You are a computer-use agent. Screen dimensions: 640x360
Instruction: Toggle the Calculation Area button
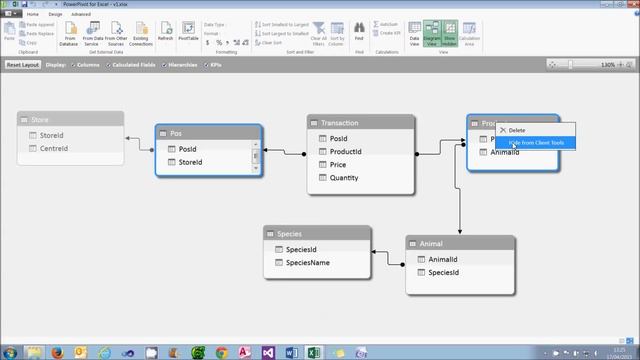click(x=469, y=33)
